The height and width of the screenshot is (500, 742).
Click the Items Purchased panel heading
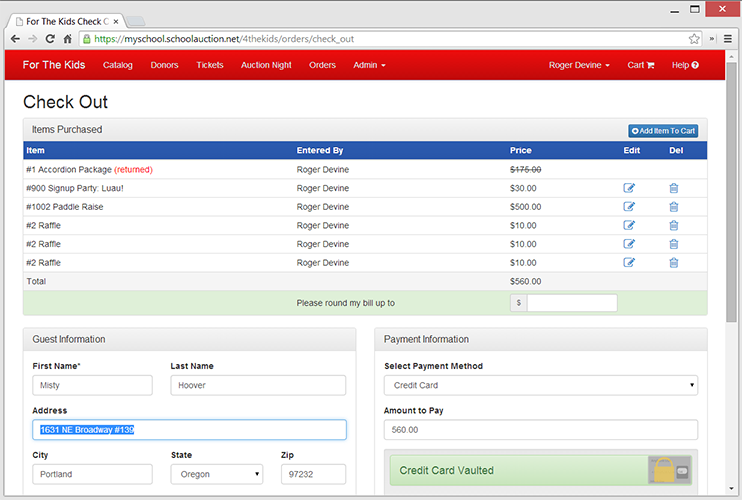tap(67, 130)
